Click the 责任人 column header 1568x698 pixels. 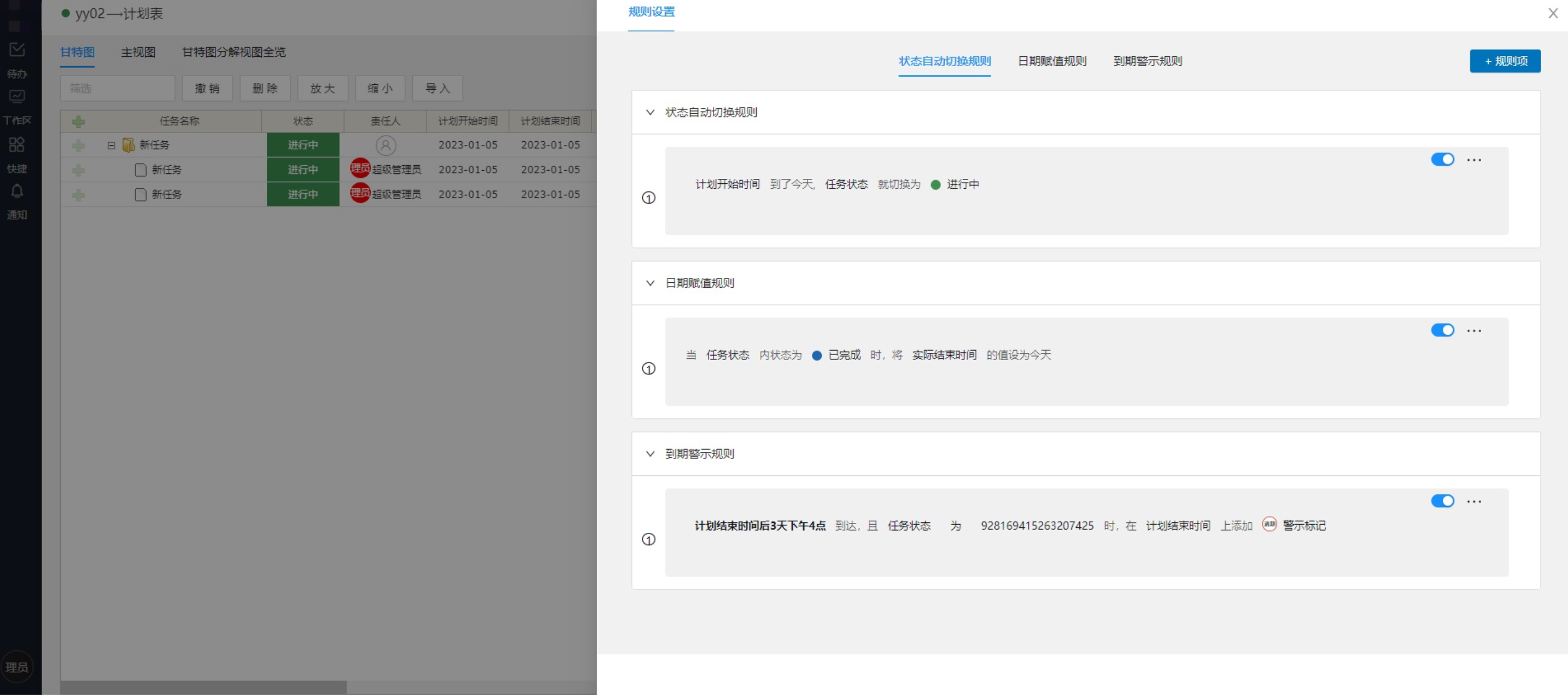[385, 121]
